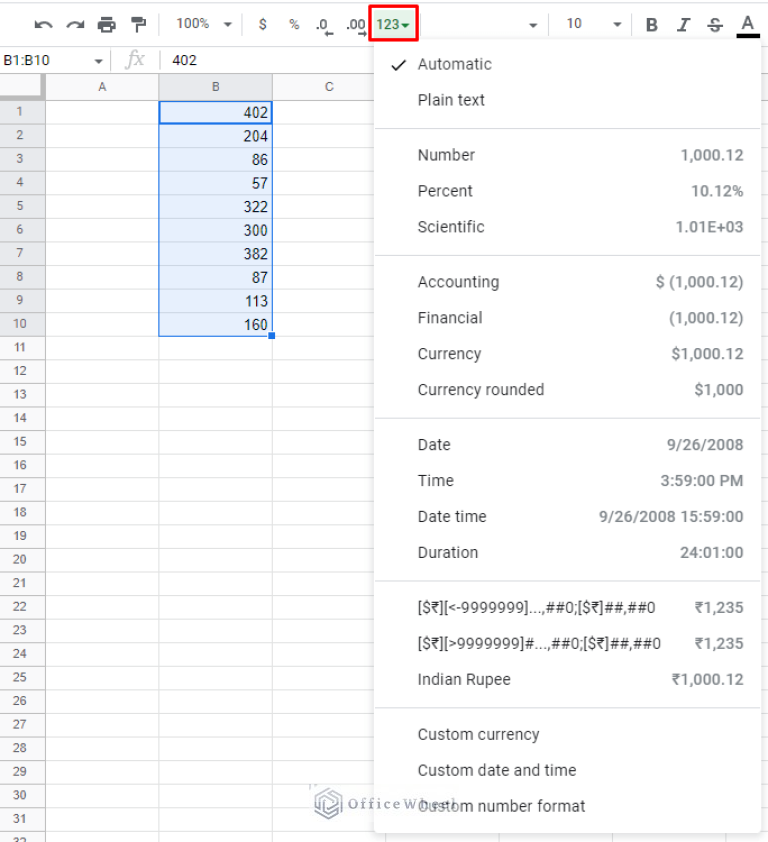Open the text color picker
768x842 pixels.
coord(748,24)
